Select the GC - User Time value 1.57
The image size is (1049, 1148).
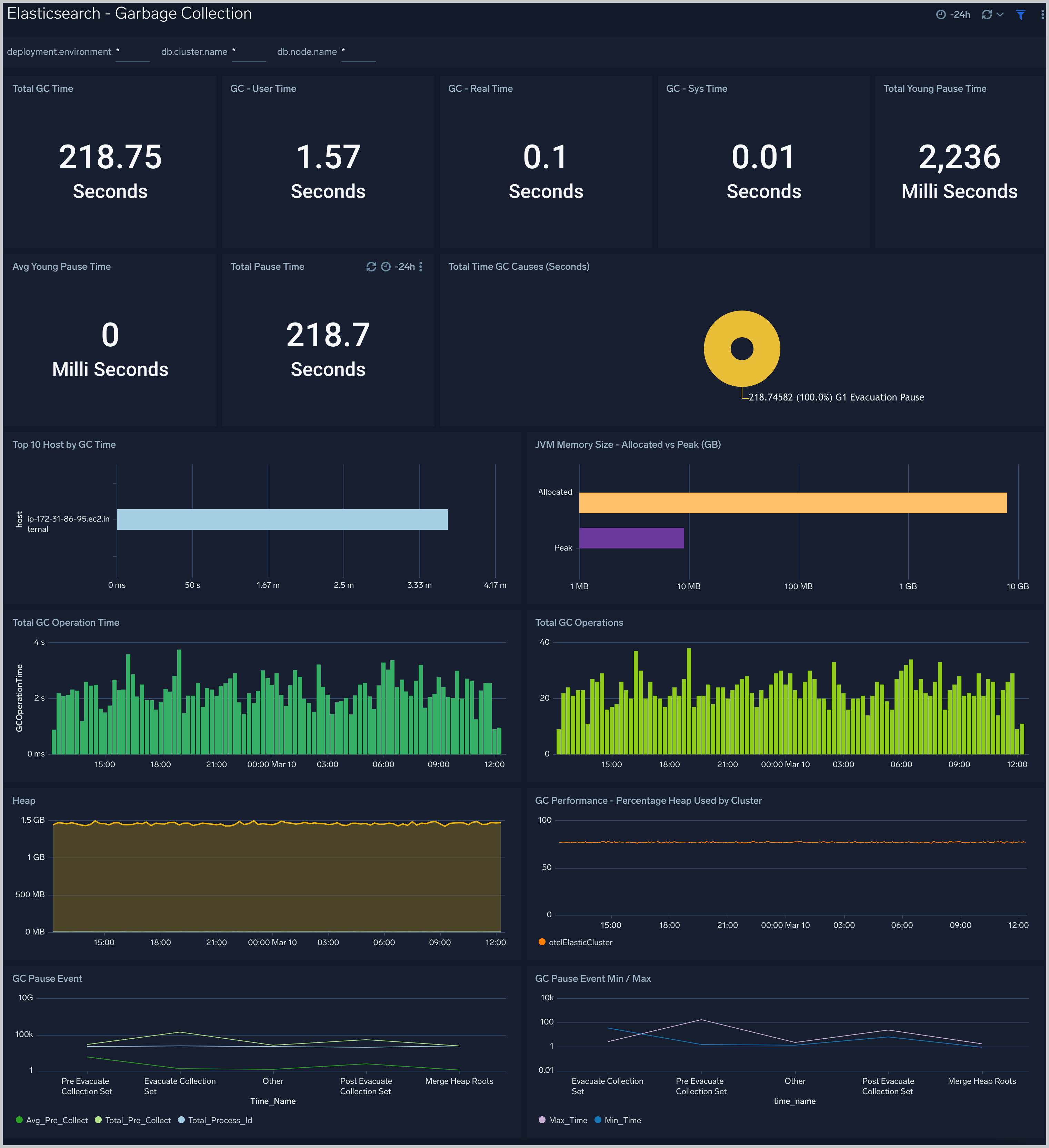pyautogui.click(x=328, y=157)
